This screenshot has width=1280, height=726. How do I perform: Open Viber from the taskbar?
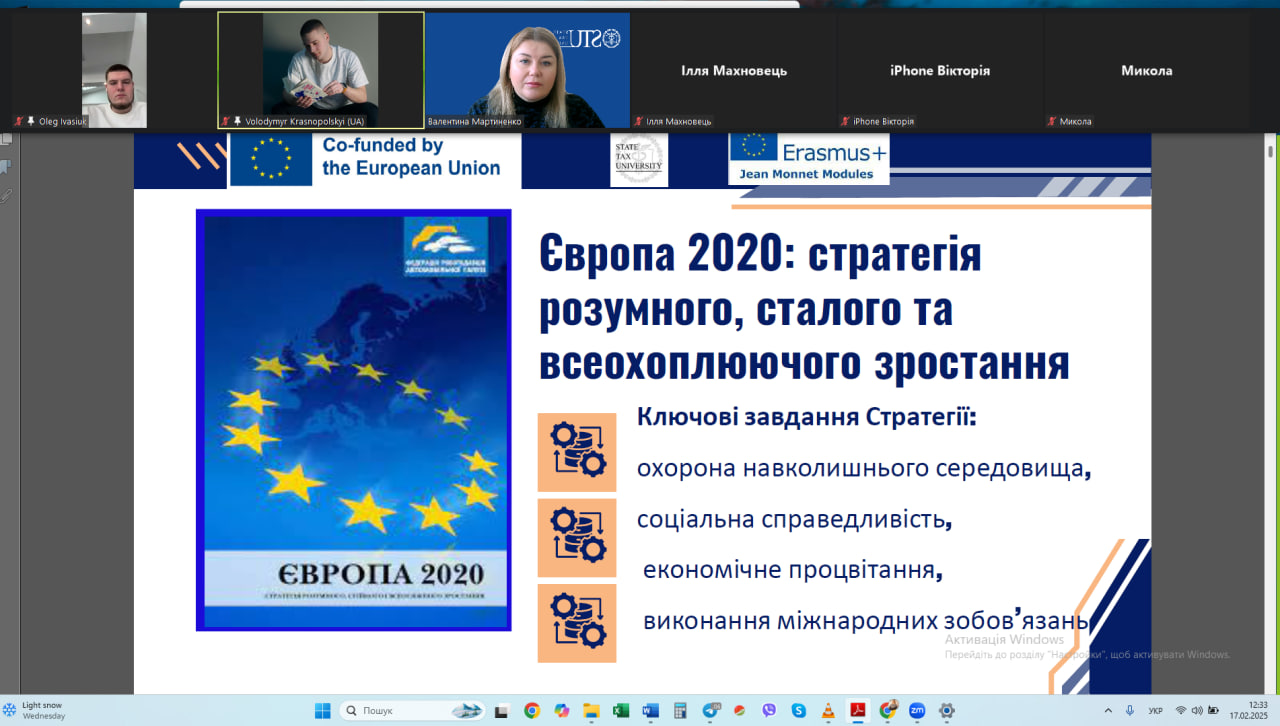(x=769, y=711)
